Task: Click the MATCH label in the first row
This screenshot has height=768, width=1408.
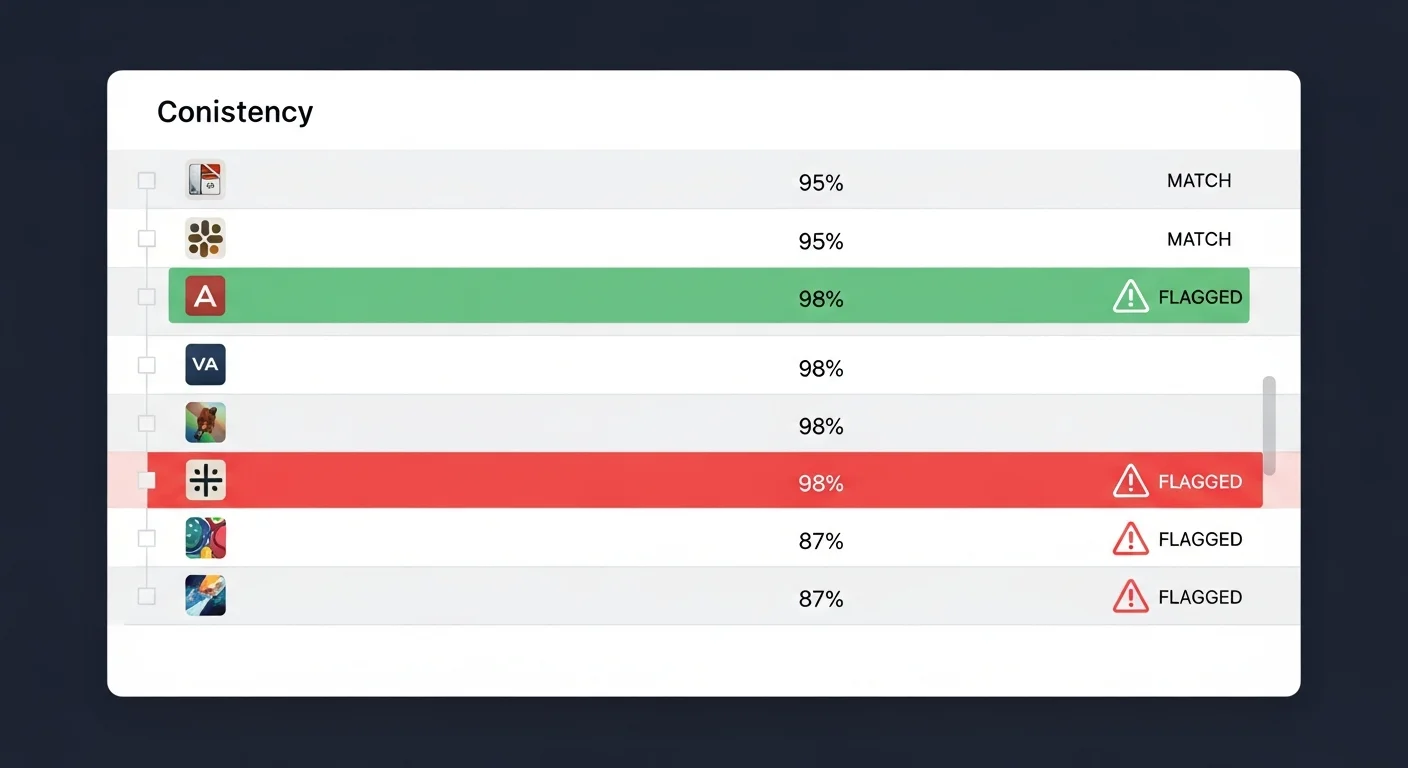Action: pos(1199,181)
